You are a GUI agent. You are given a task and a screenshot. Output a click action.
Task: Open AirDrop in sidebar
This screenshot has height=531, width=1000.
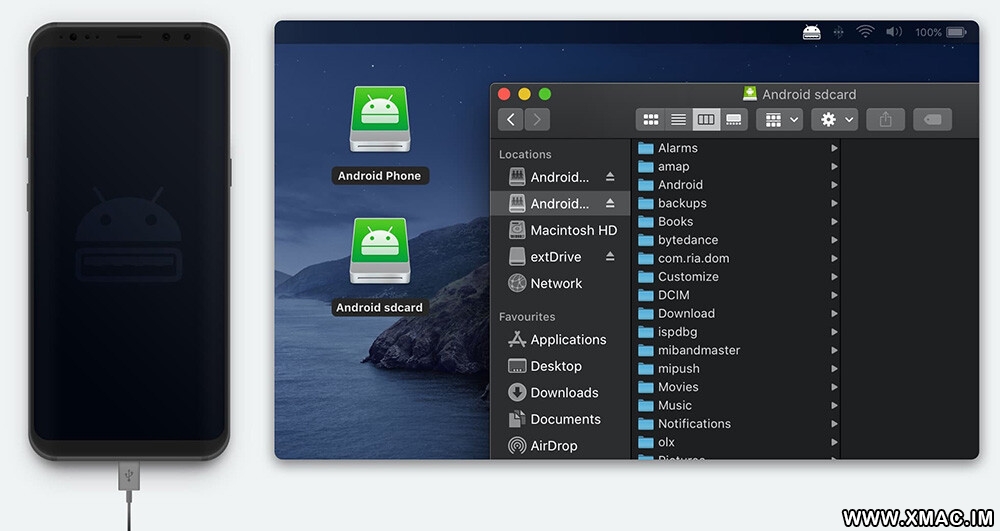[x=561, y=446]
